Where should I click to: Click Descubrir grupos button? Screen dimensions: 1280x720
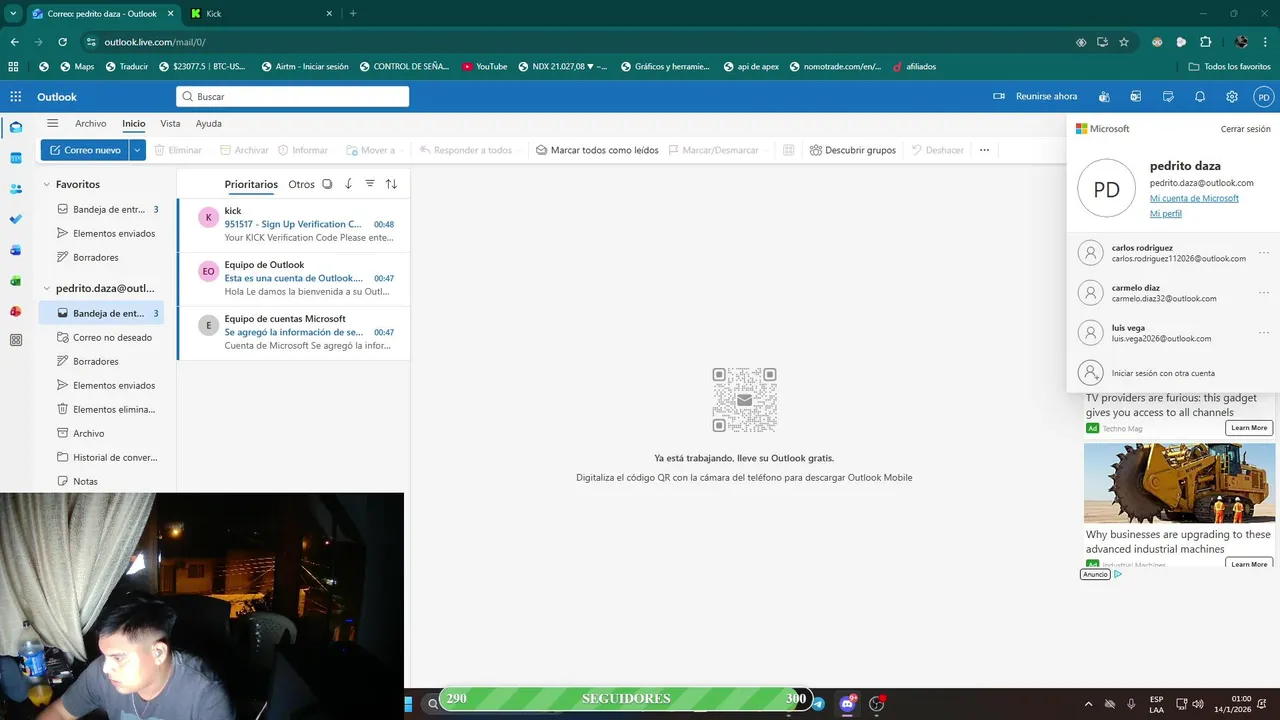click(853, 150)
